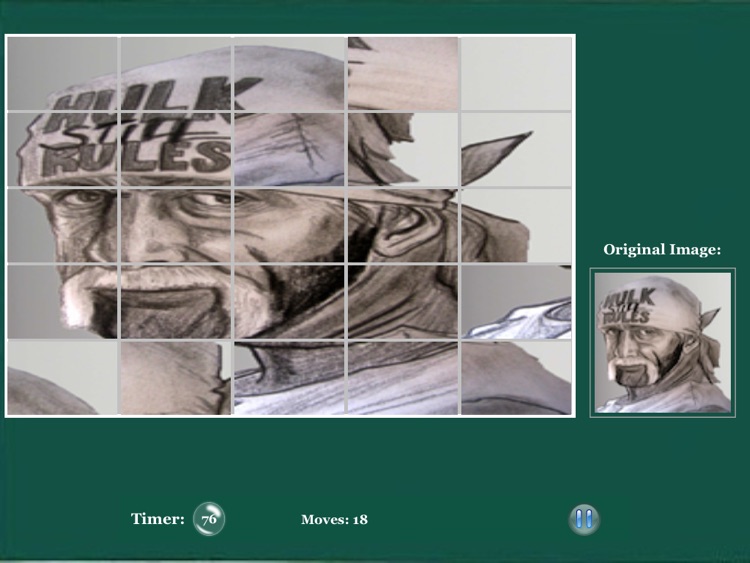This screenshot has height=563, width=750.
Task: Select the tile with "LES" and "STILL"
Action: [x=176, y=149]
